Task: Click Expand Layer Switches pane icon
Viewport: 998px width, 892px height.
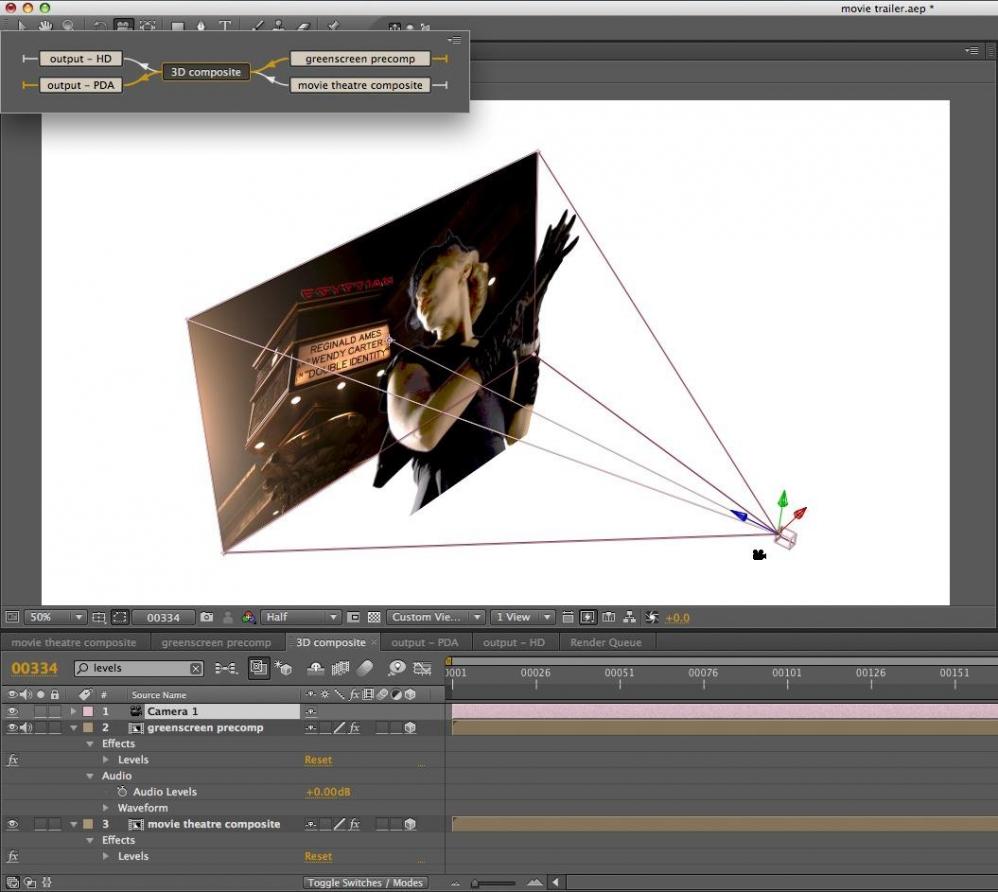Action: [13, 882]
